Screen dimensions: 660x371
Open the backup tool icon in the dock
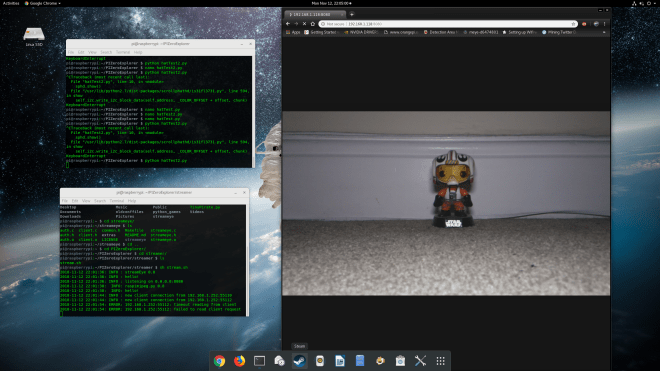tap(279, 361)
